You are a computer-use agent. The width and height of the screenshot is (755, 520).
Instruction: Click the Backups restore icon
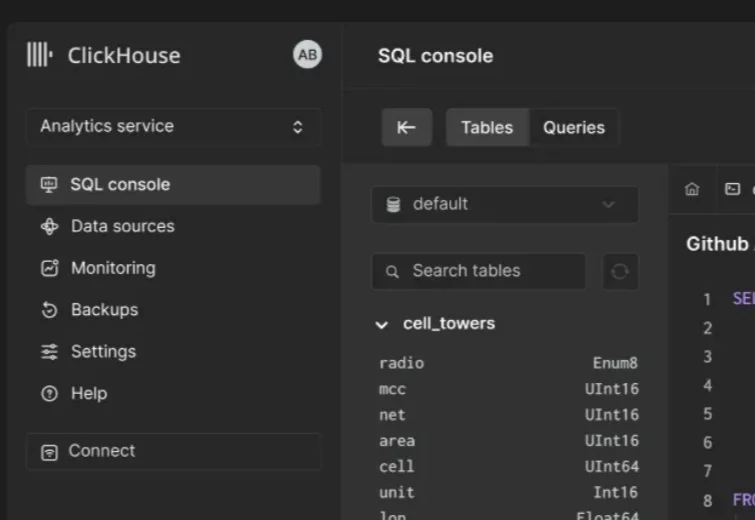click(49, 310)
